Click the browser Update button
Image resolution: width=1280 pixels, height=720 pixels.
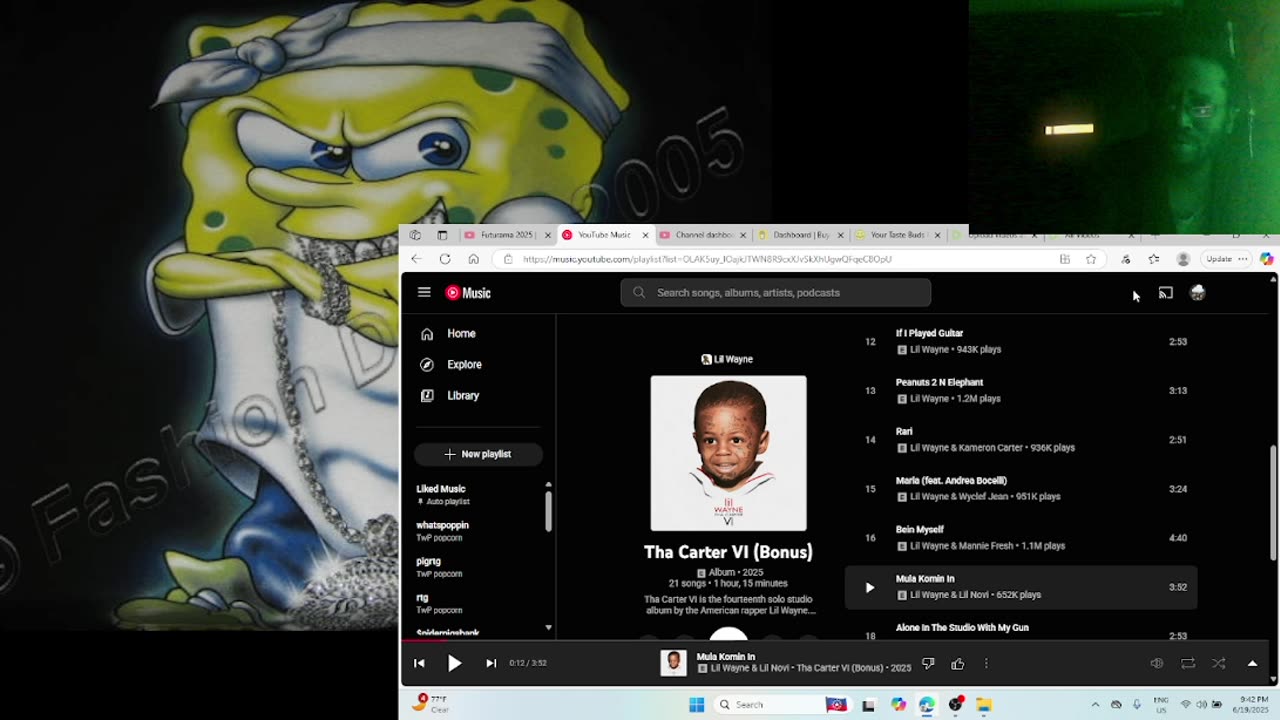coord(1227,259)
